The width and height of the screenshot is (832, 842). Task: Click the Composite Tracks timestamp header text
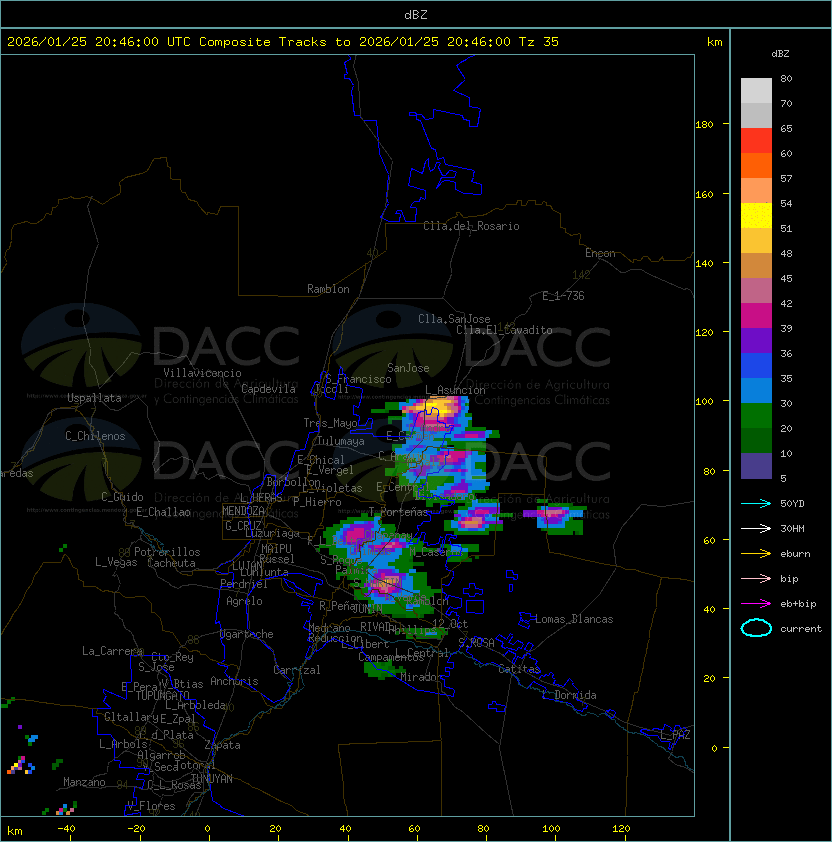click(283, 41)
